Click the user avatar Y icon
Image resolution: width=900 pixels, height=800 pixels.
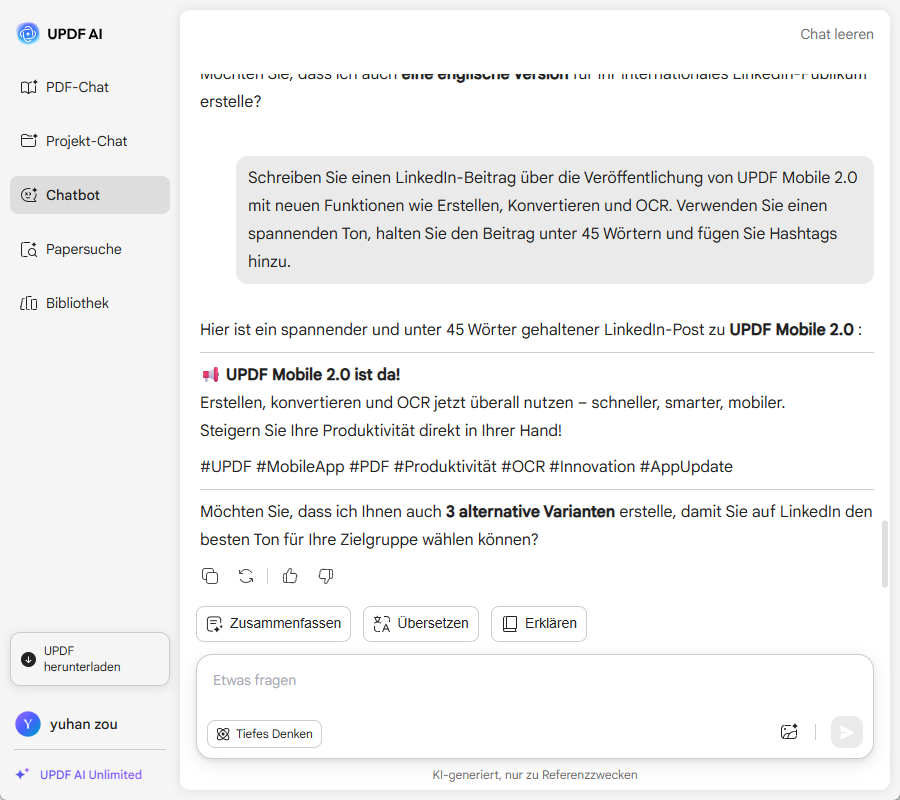[28, 724]
